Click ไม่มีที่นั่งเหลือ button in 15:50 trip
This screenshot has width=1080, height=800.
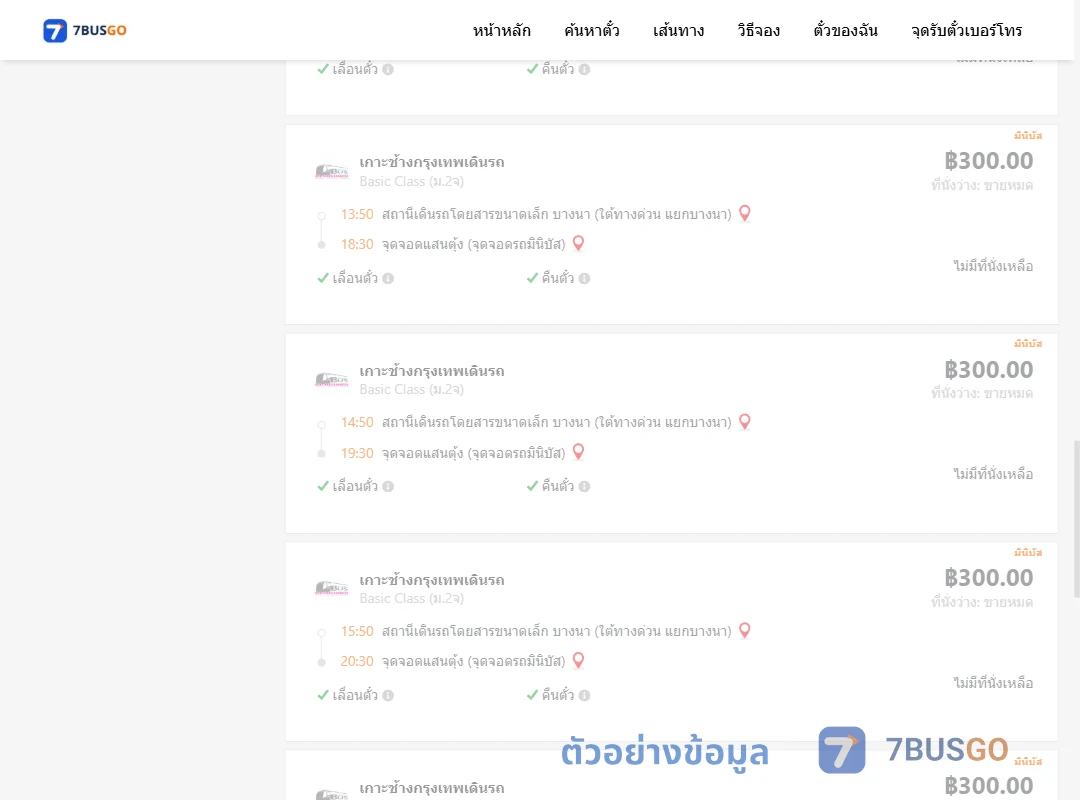point(993,683)
